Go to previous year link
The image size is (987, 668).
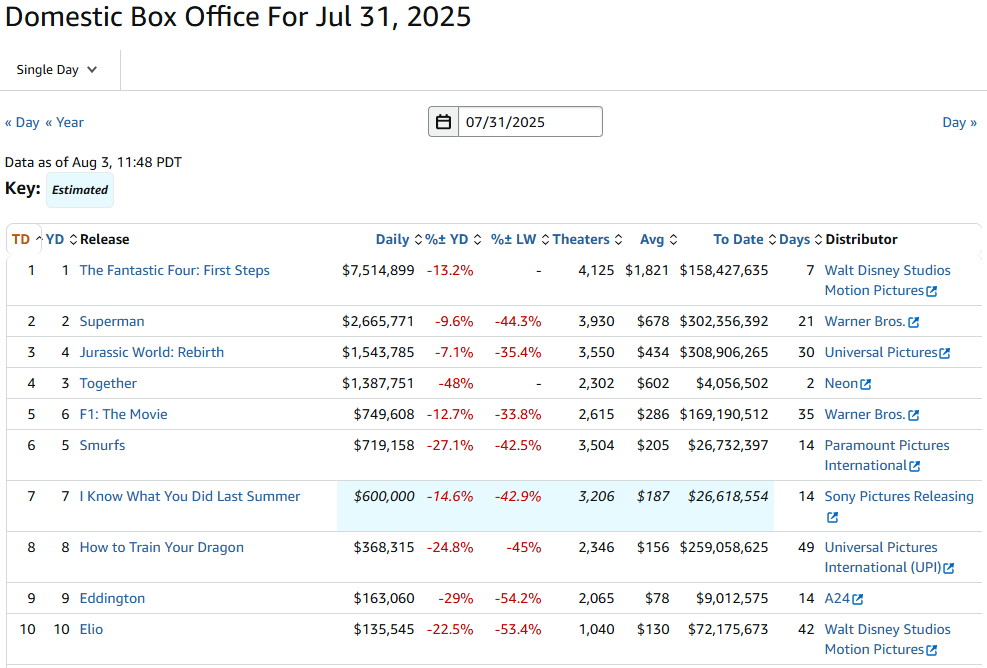coord(64,122)
